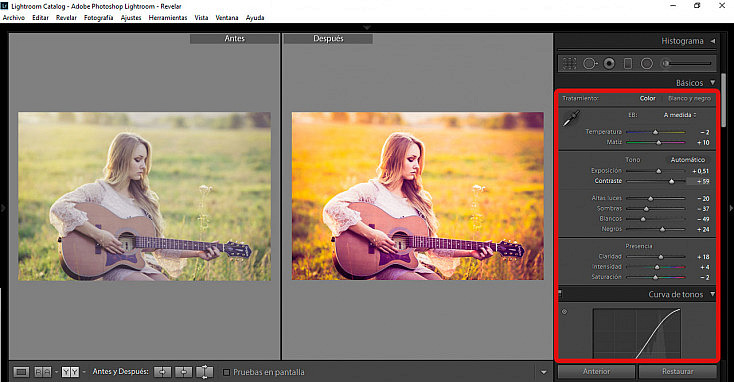This screenshot has width=734, height=382.
Task: Enable Pruebas en pantalla checkbox
Action: 227,372
